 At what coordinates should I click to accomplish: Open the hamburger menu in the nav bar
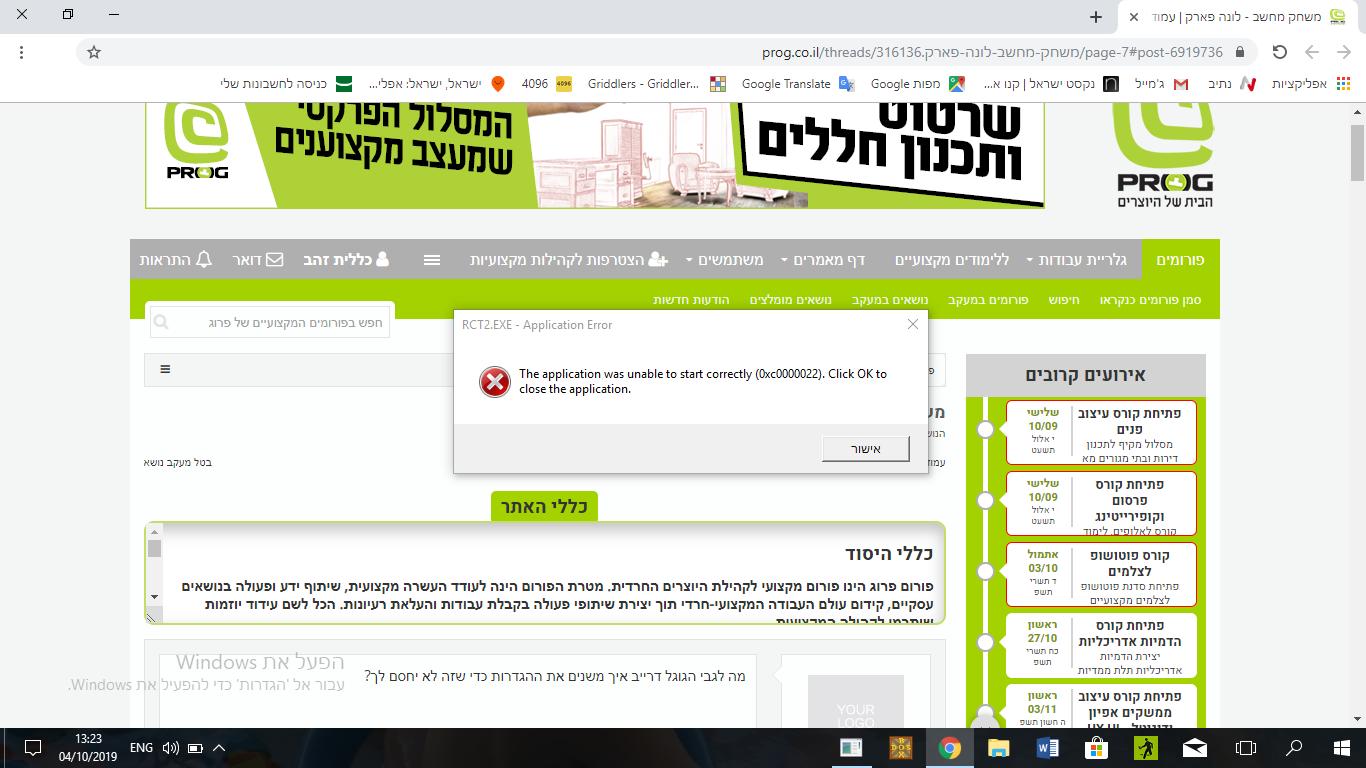432,260
